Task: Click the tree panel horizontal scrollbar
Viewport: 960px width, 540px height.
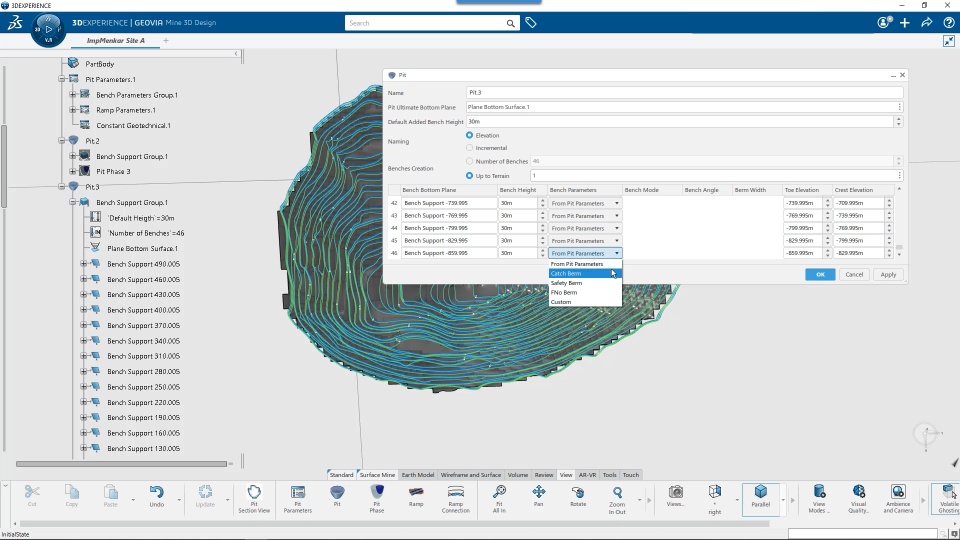Action: click(x=121, y=464)
